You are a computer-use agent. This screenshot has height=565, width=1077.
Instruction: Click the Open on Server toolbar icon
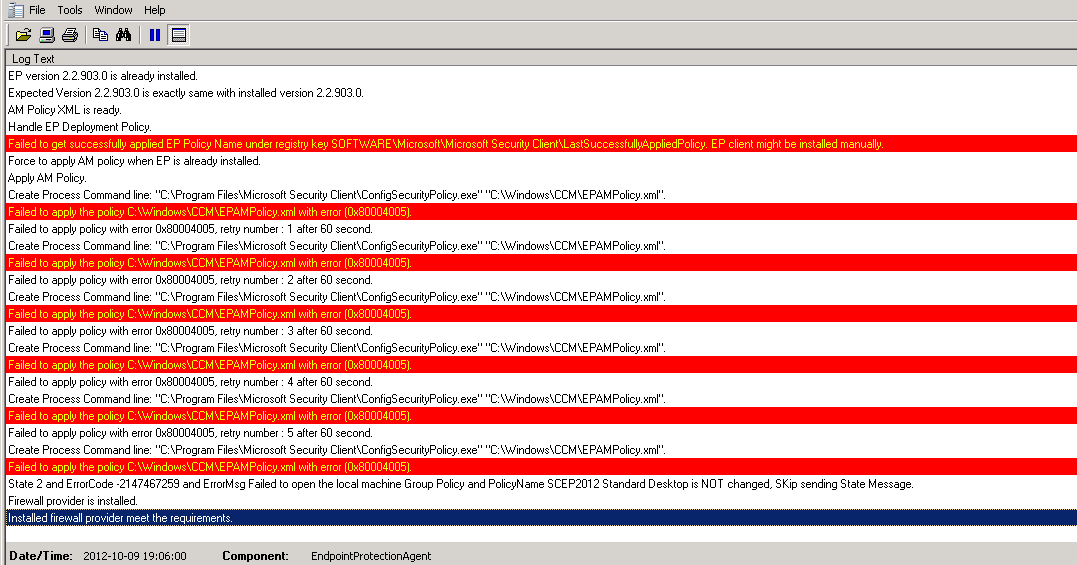click(47, 35)
